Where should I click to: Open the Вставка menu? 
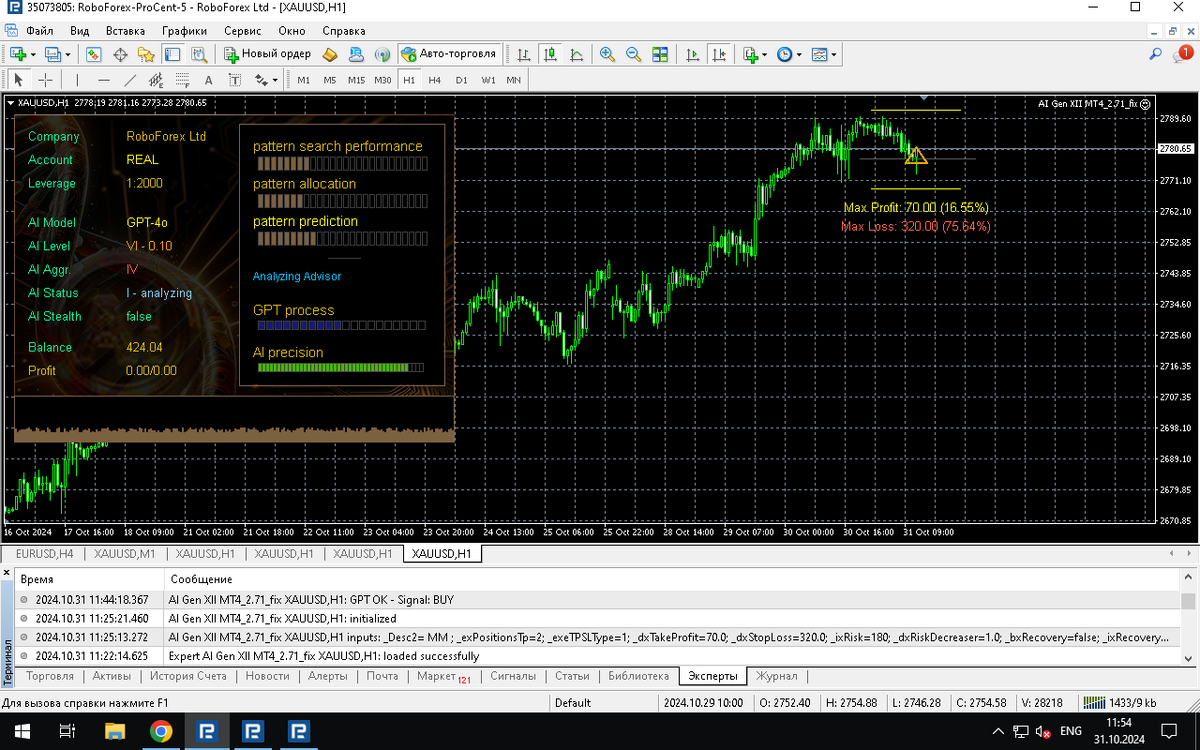point(125,31)
